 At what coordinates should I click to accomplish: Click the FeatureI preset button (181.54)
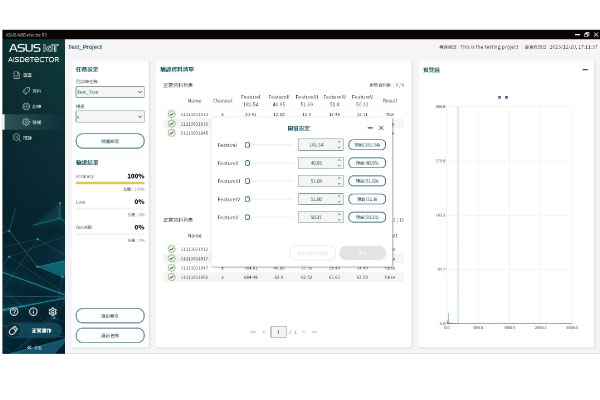[366, 145]
